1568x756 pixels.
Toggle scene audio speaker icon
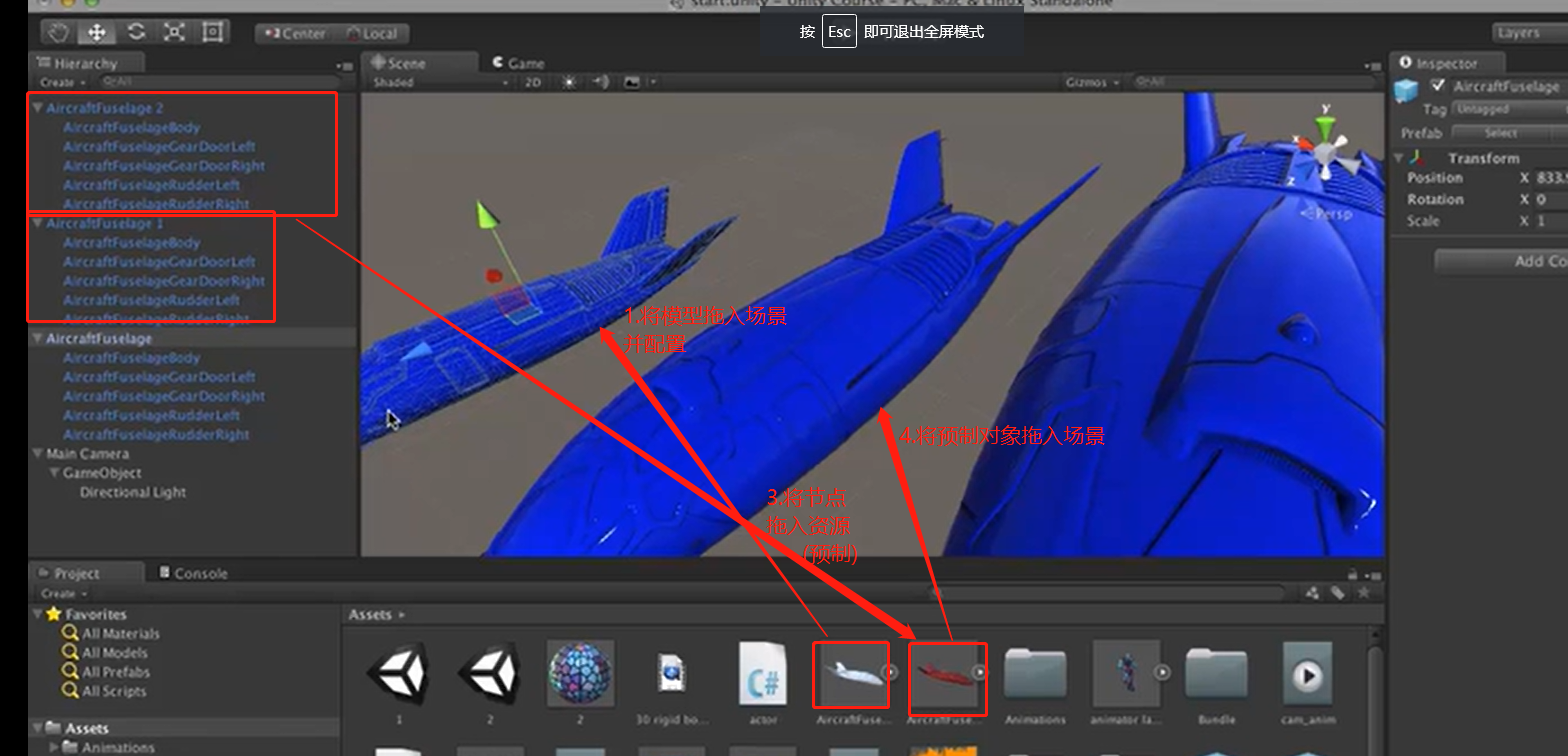coord(601,82)
